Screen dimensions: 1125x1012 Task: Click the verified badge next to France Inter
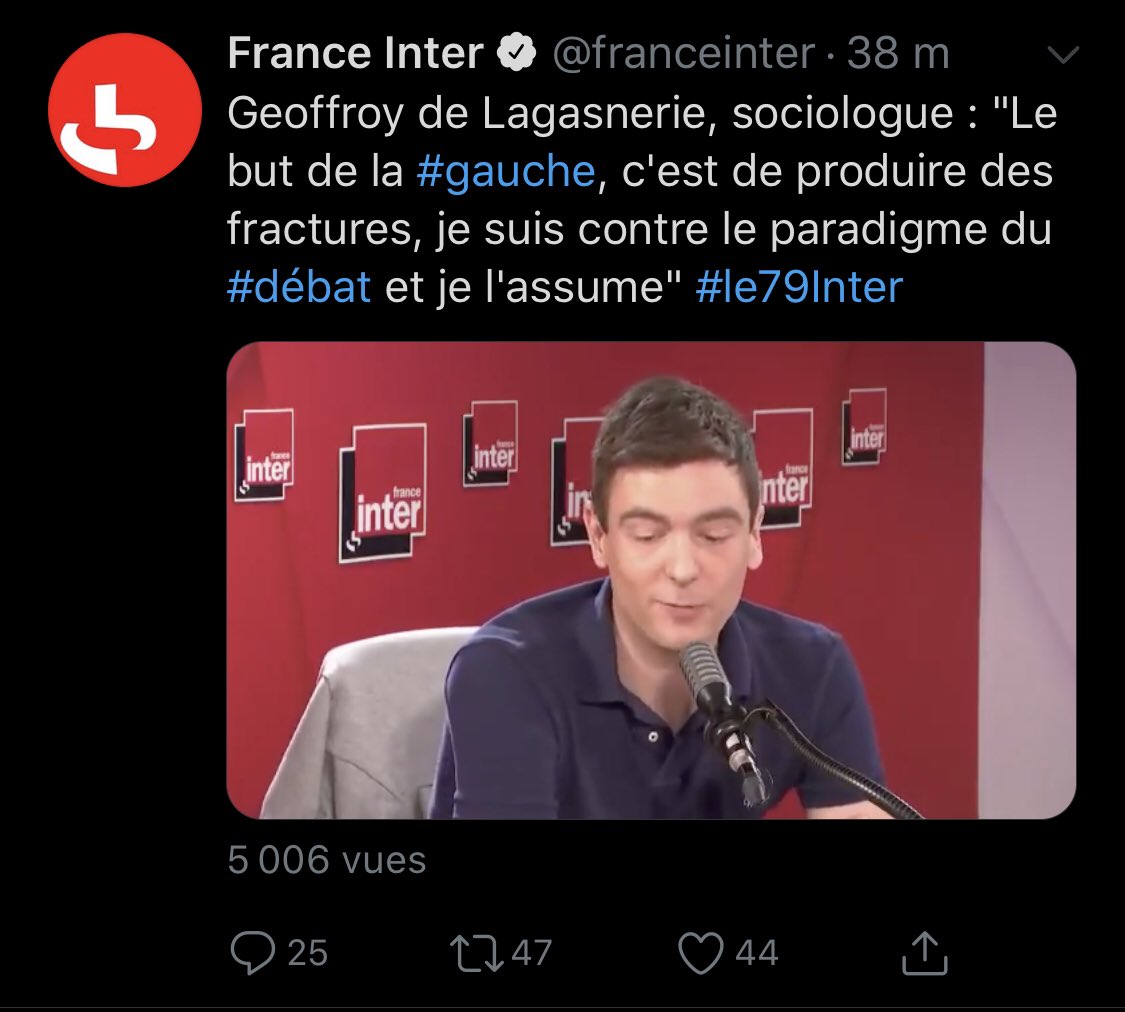[x=517, y=53]
